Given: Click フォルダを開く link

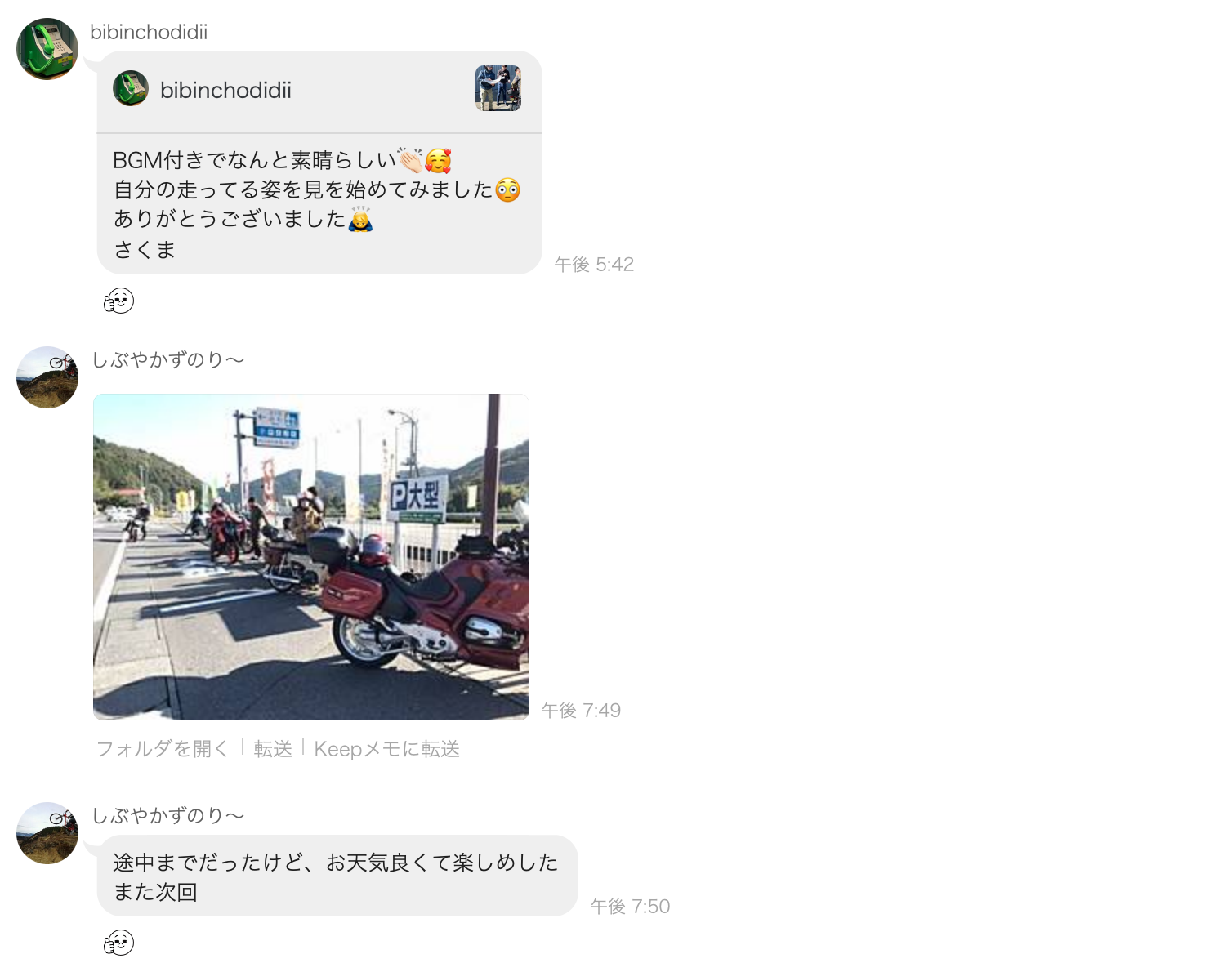Looking at the screenshot, I should tap(163, 749).
